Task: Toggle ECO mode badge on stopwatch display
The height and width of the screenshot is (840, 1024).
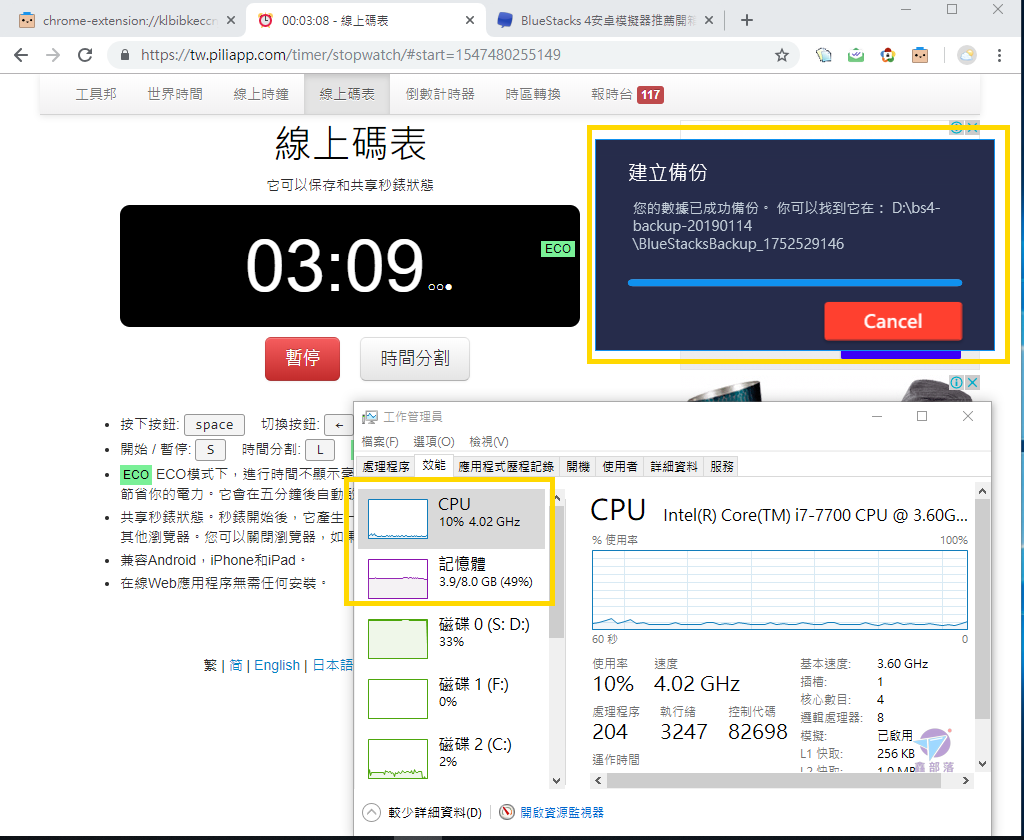Action: (558, 249)
